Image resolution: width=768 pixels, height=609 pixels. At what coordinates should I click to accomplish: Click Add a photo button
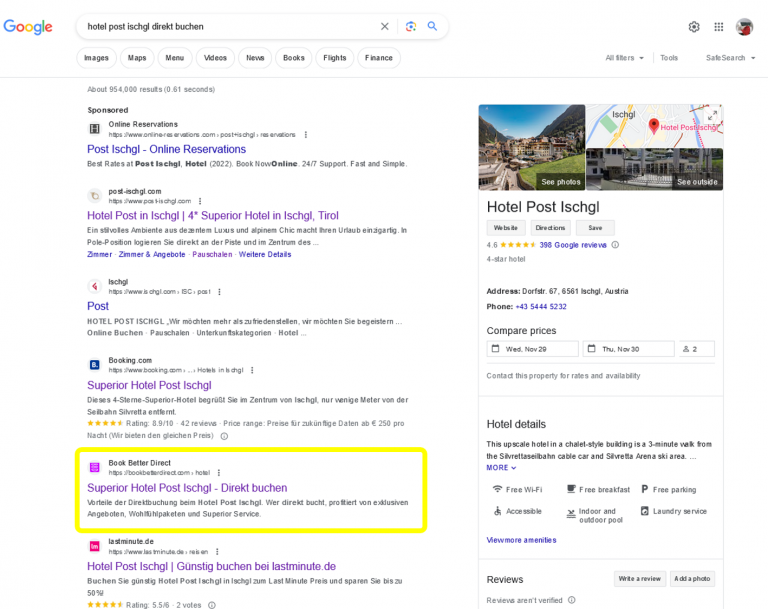(x=692, y=579)
